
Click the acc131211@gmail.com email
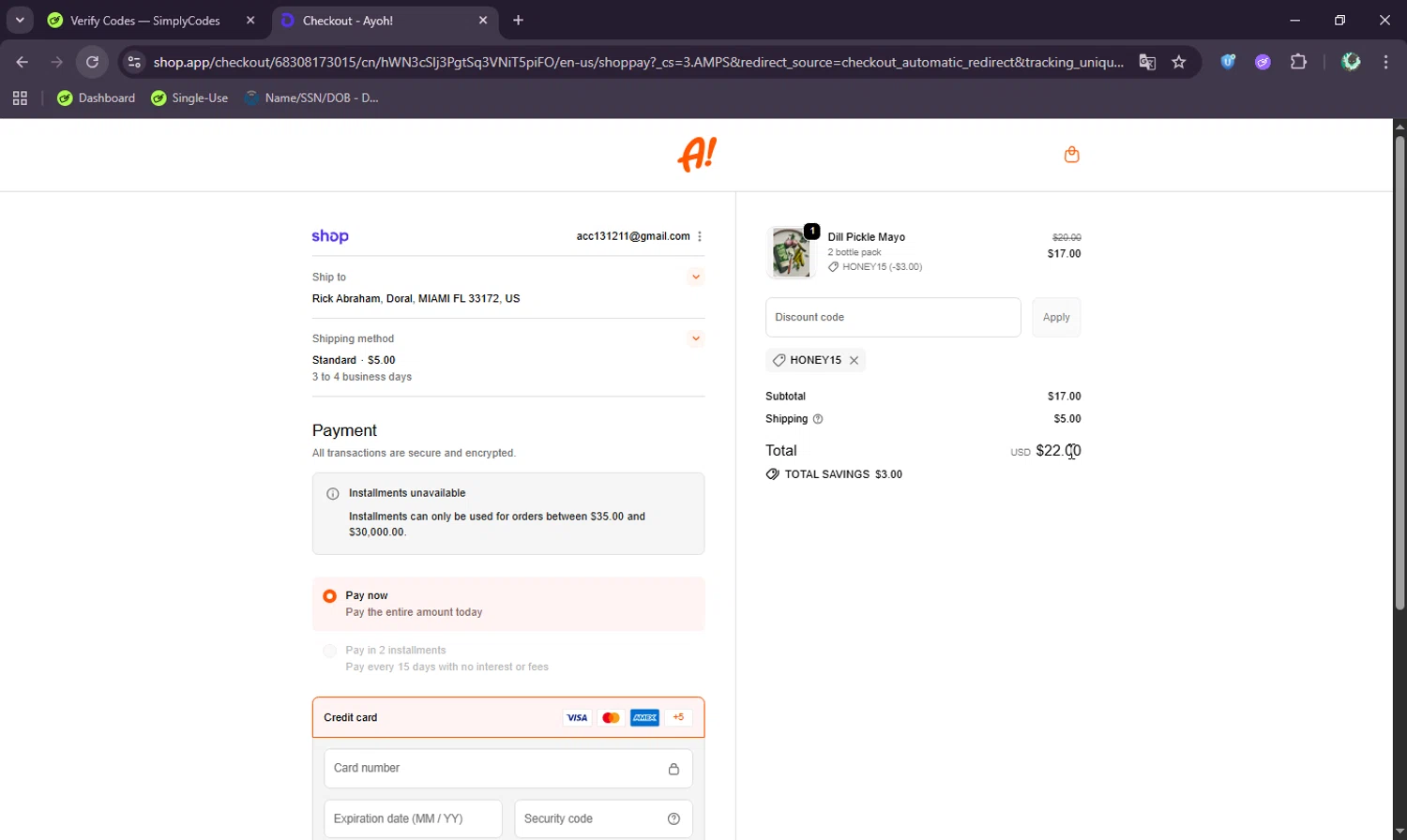click(x=633, y=236)
